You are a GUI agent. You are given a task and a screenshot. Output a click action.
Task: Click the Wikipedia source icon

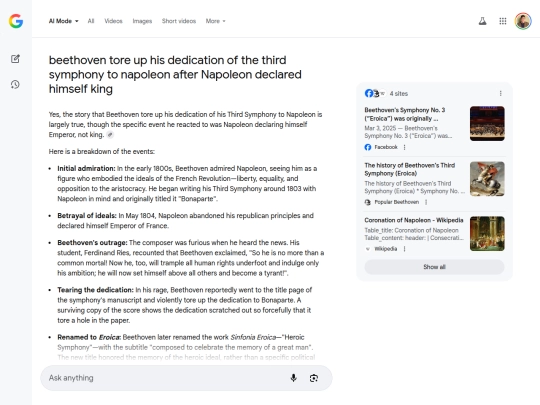367,249
